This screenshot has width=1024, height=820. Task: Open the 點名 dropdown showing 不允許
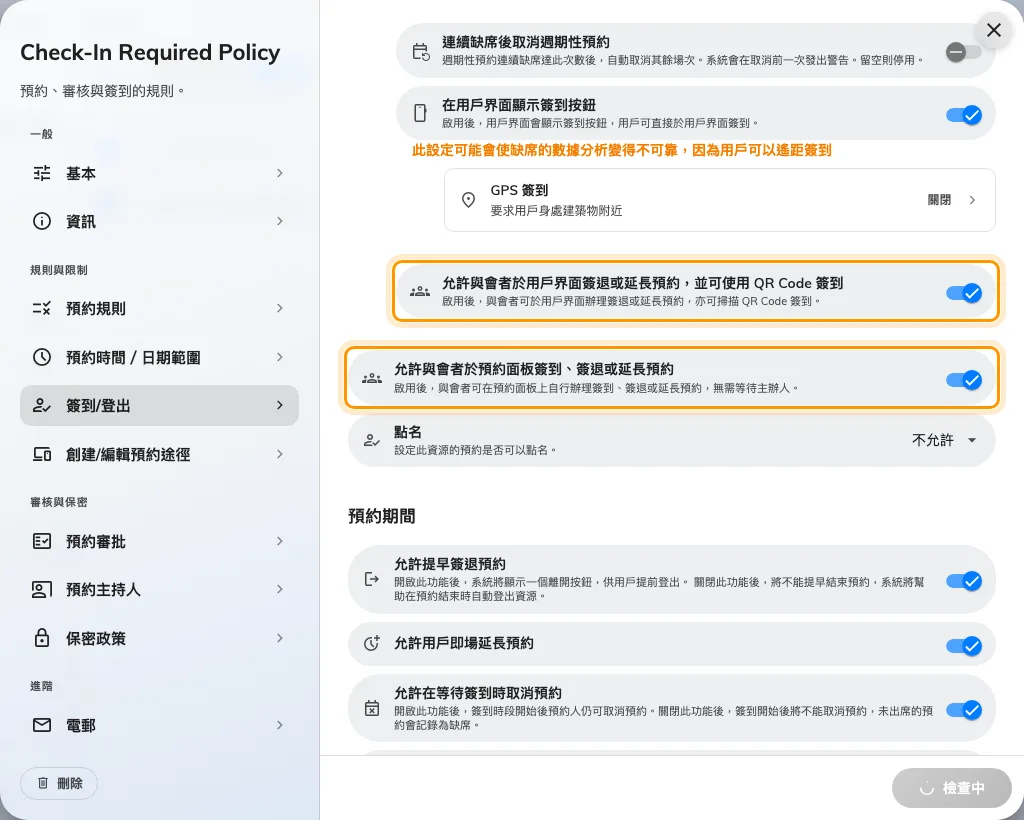(x=945, y=440)
